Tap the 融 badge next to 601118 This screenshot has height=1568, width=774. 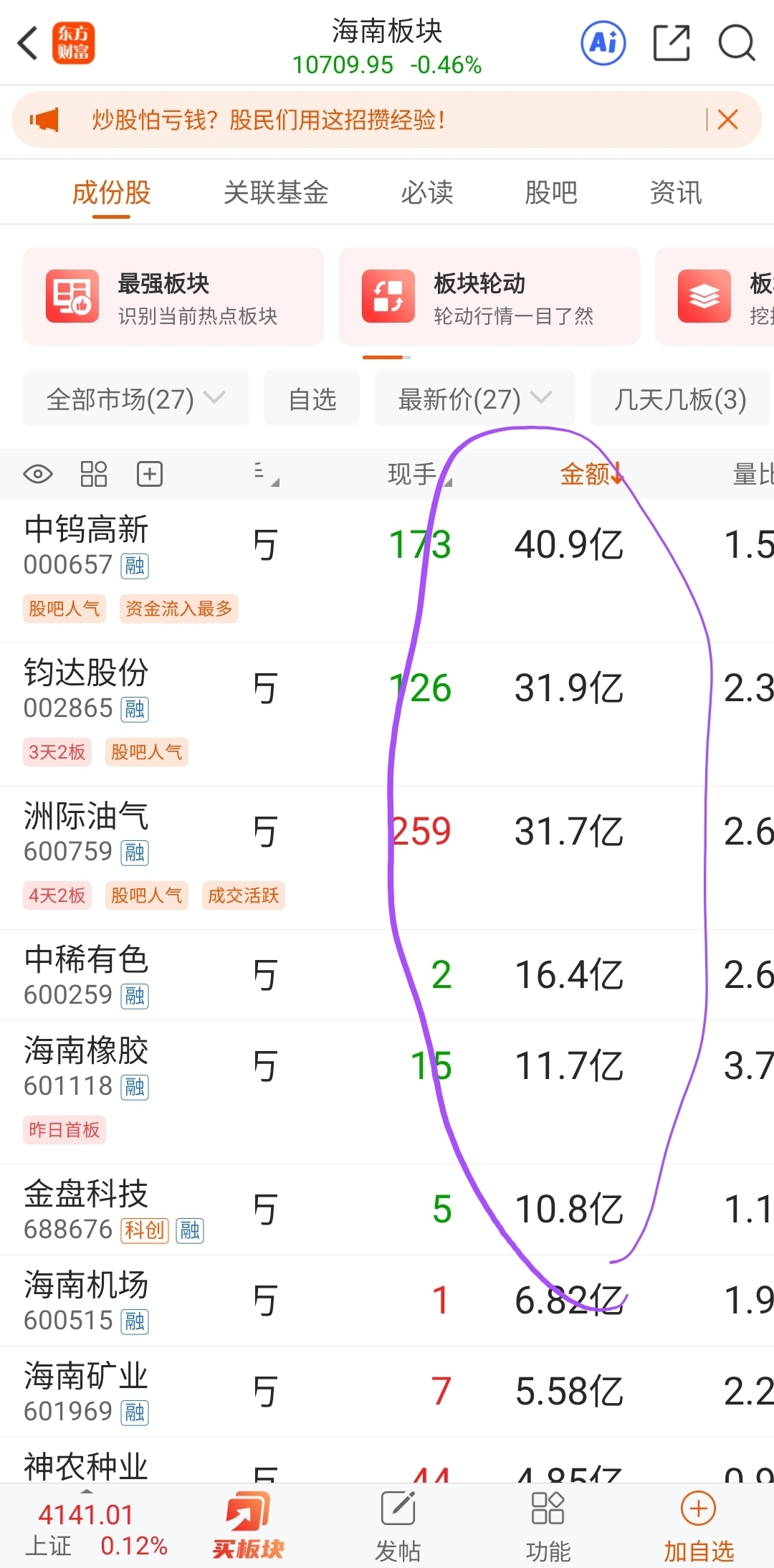[135, 1088]
